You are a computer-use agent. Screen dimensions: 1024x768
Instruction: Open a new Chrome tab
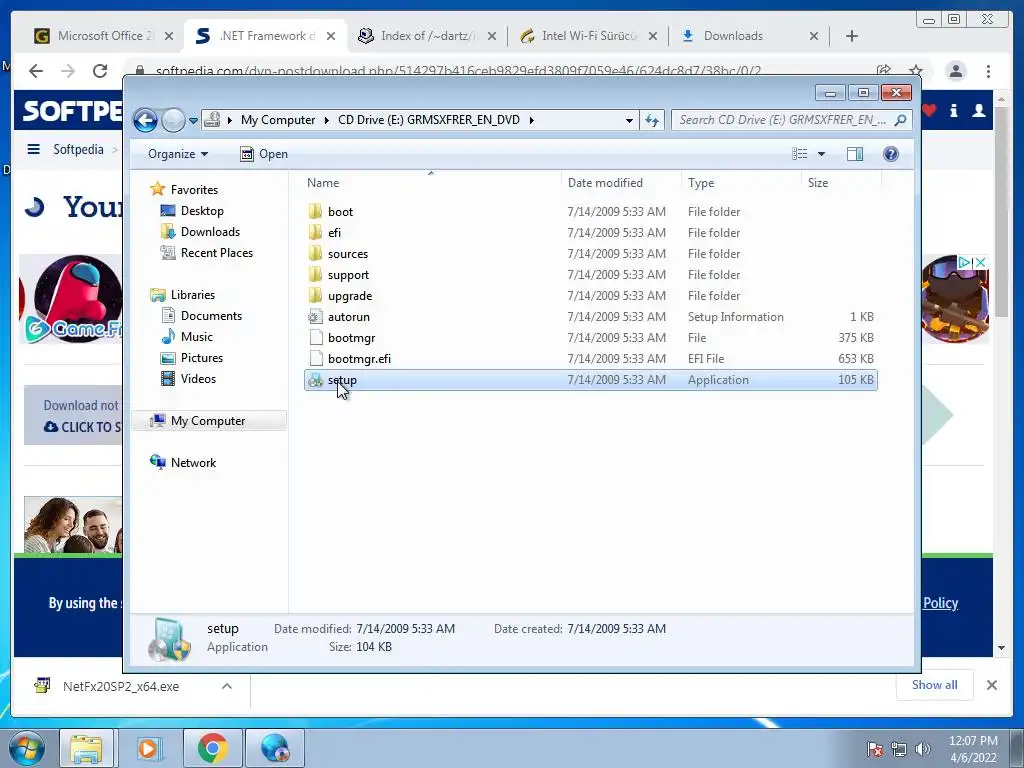[x=852, y=36]
